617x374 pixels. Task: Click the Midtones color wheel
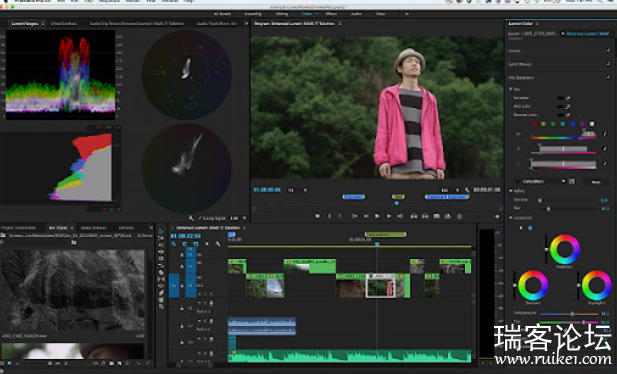click(565, 249)
